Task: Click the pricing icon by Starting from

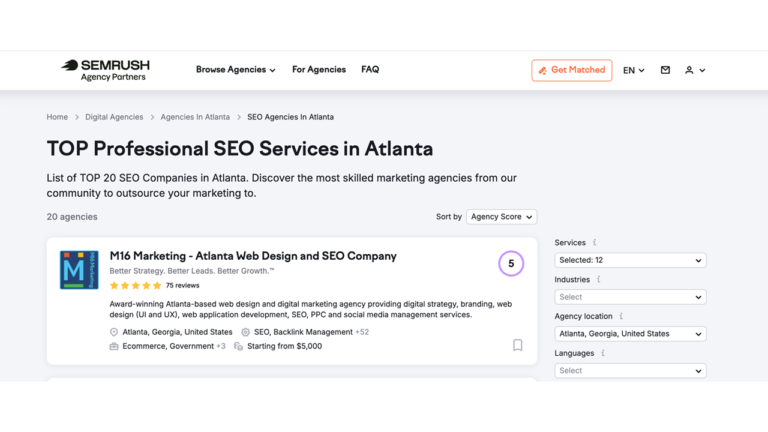Action: (239, 346)
